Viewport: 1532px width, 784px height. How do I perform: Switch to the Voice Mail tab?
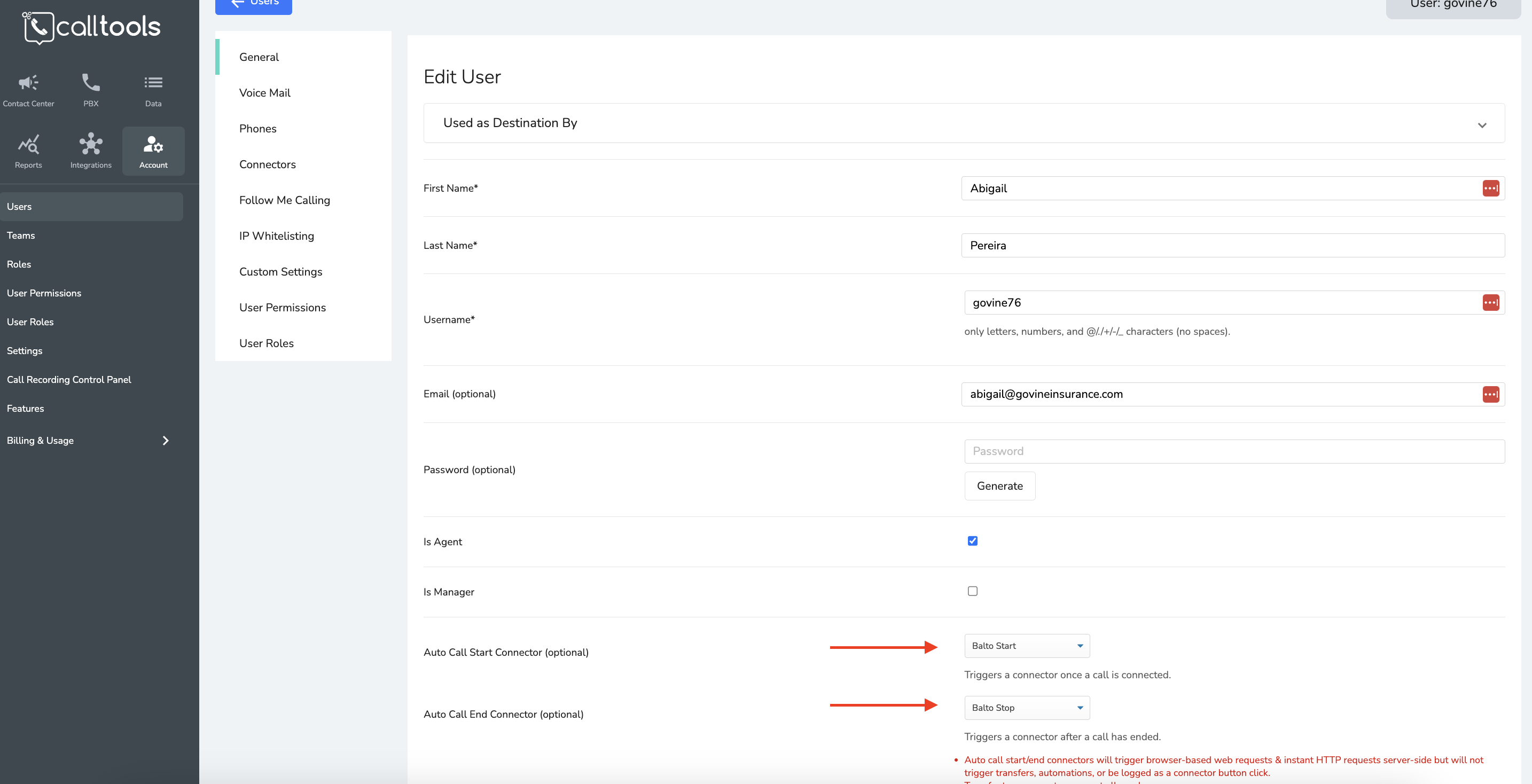pyautogui.click(x=264, y=93)
